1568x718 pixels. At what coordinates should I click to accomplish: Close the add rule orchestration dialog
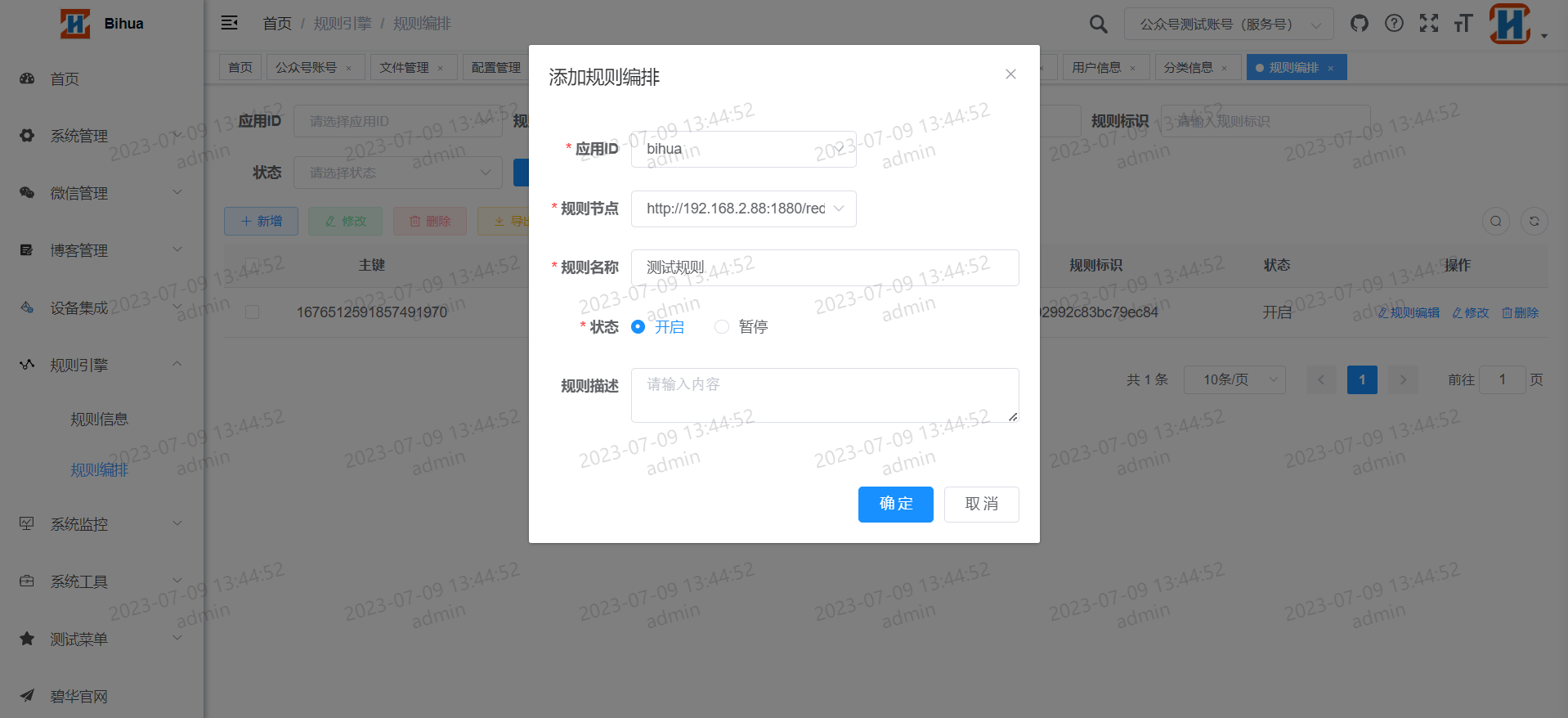1010,74
